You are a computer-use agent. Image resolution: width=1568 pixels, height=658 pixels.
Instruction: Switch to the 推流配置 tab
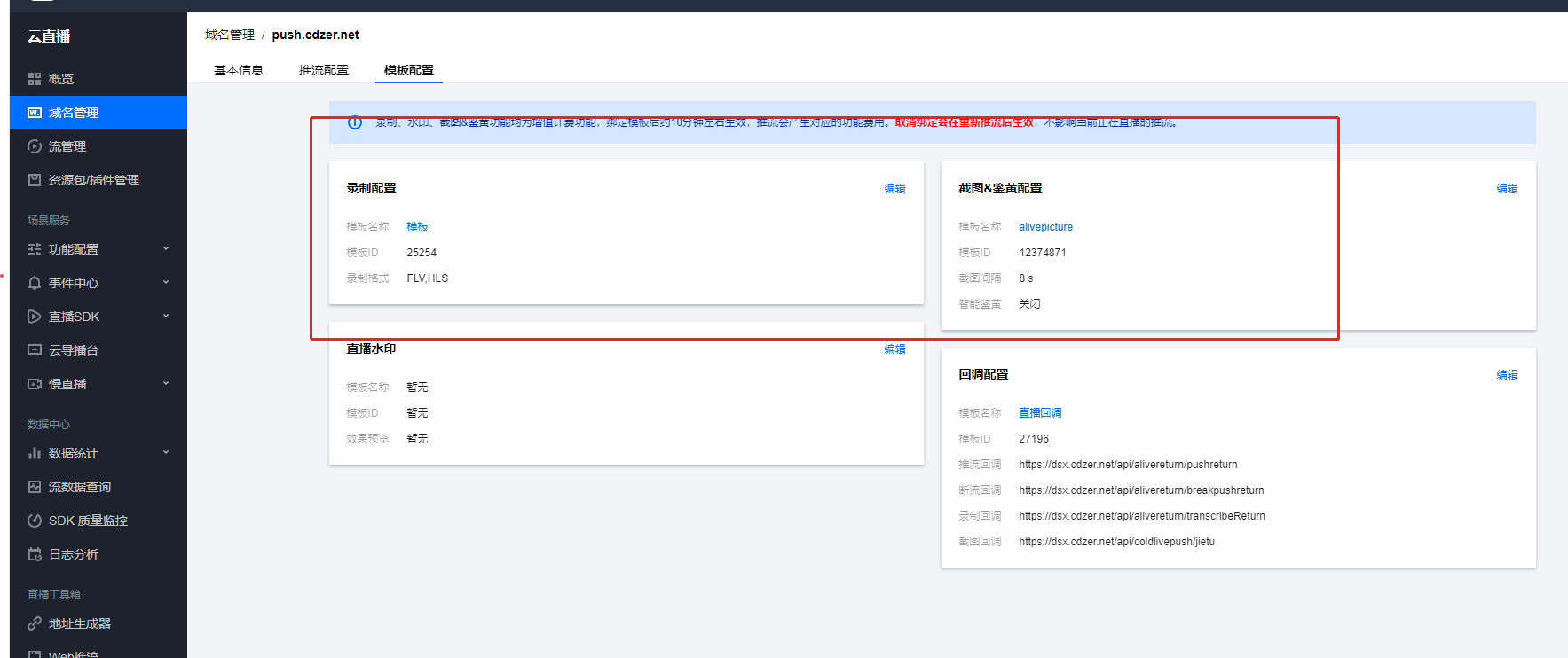[324, 70]
